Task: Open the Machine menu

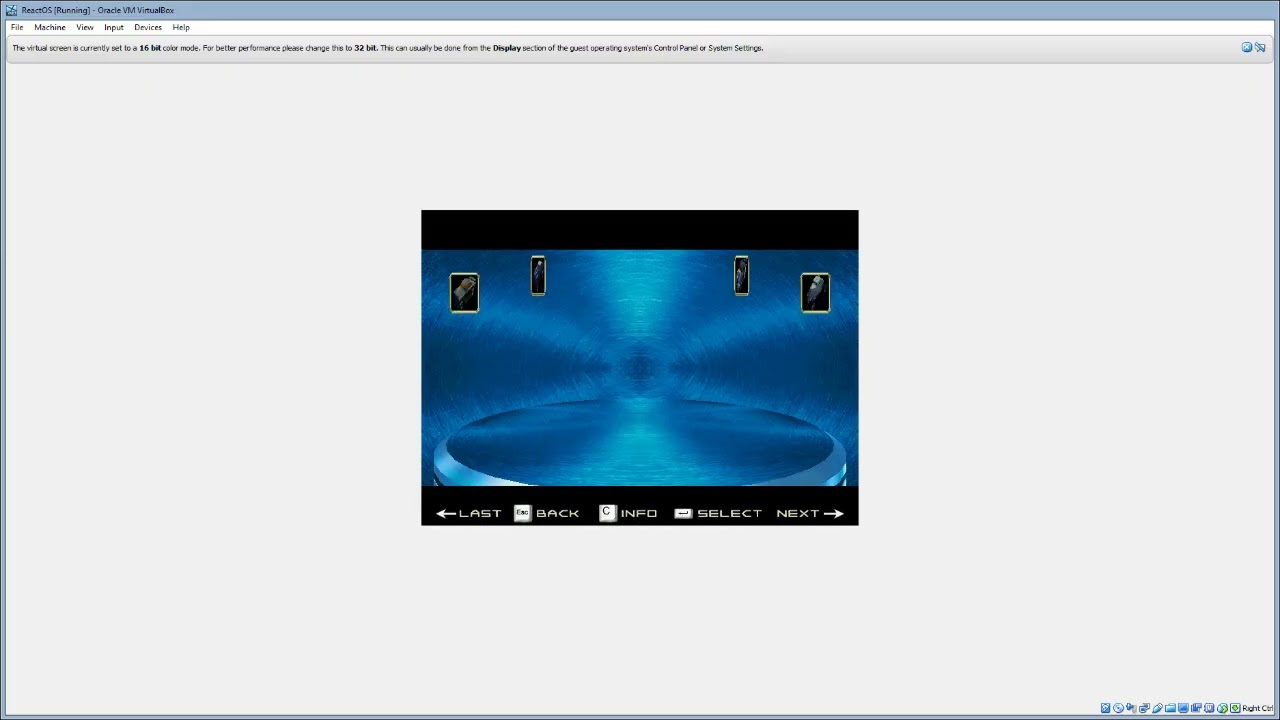Action: [x=50, y=27]
